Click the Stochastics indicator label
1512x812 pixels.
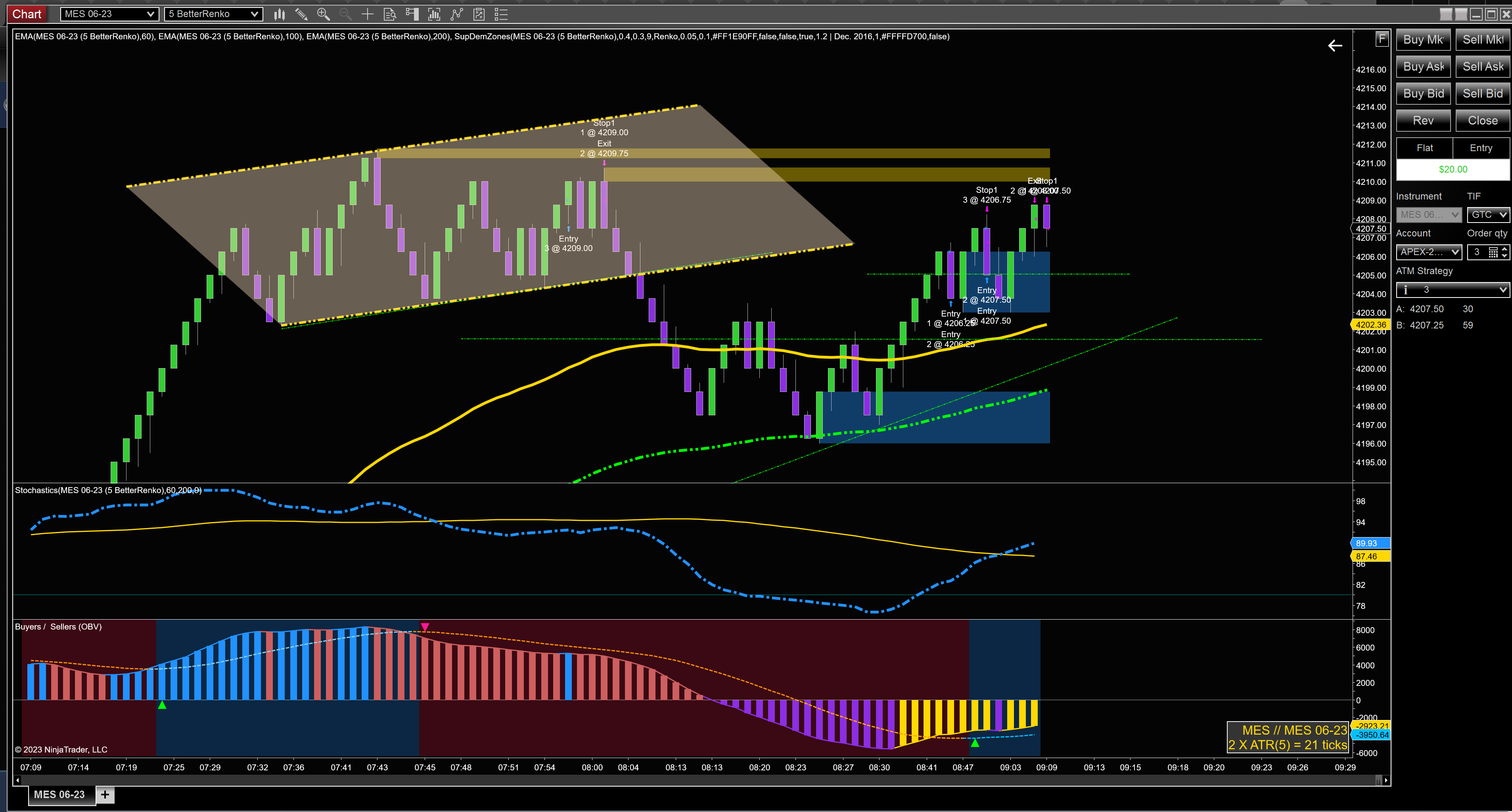tap(108, 490)
